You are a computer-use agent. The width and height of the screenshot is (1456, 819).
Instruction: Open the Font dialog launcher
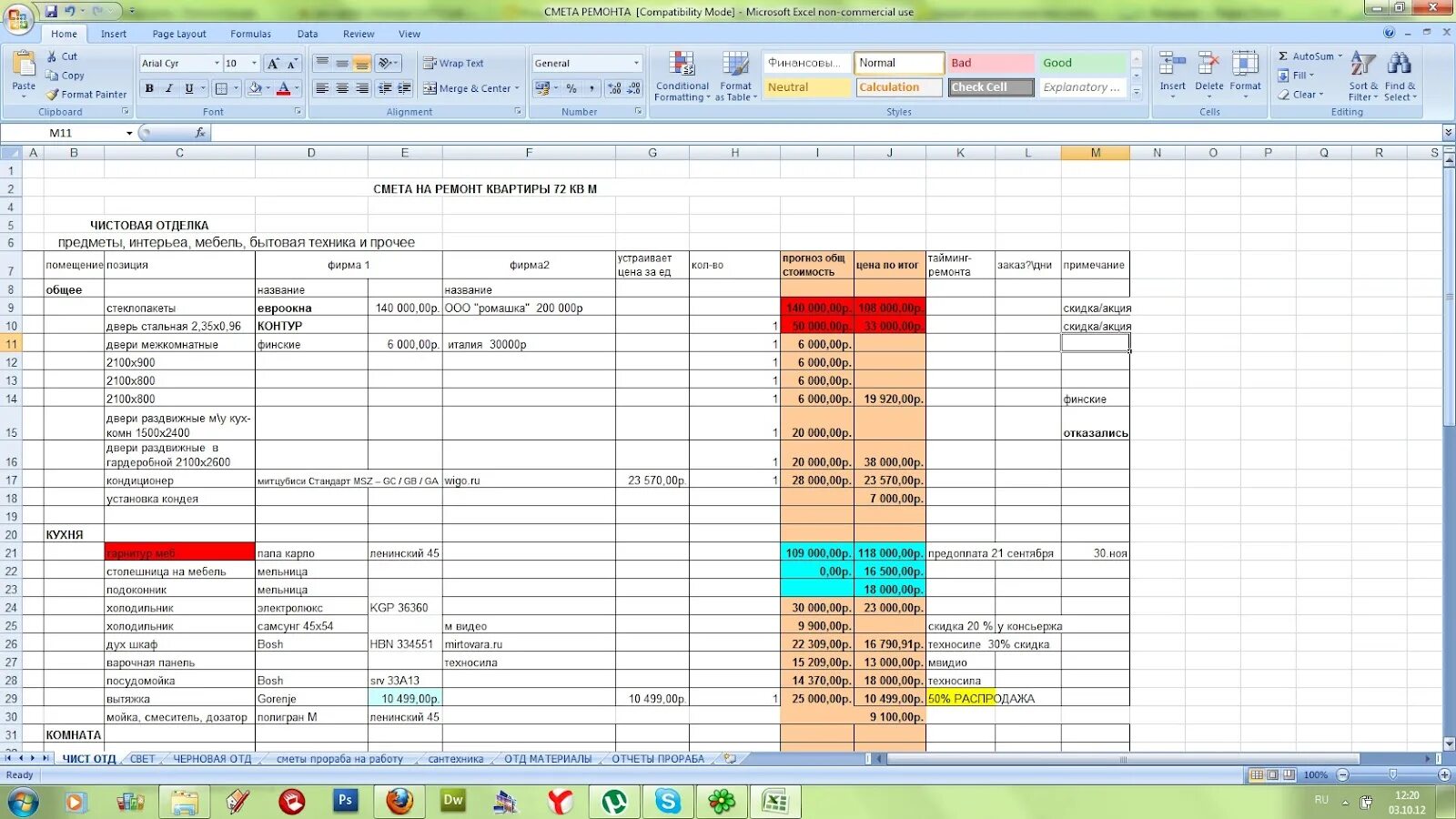pyautogui.click(x=298, y=112)
